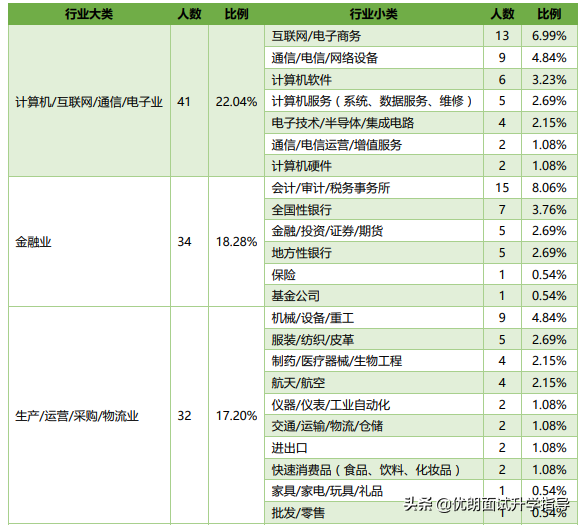The image size is (583, 525).
Task: Click the 17.20% percentage cell
Action: click(x=236, y=415)
